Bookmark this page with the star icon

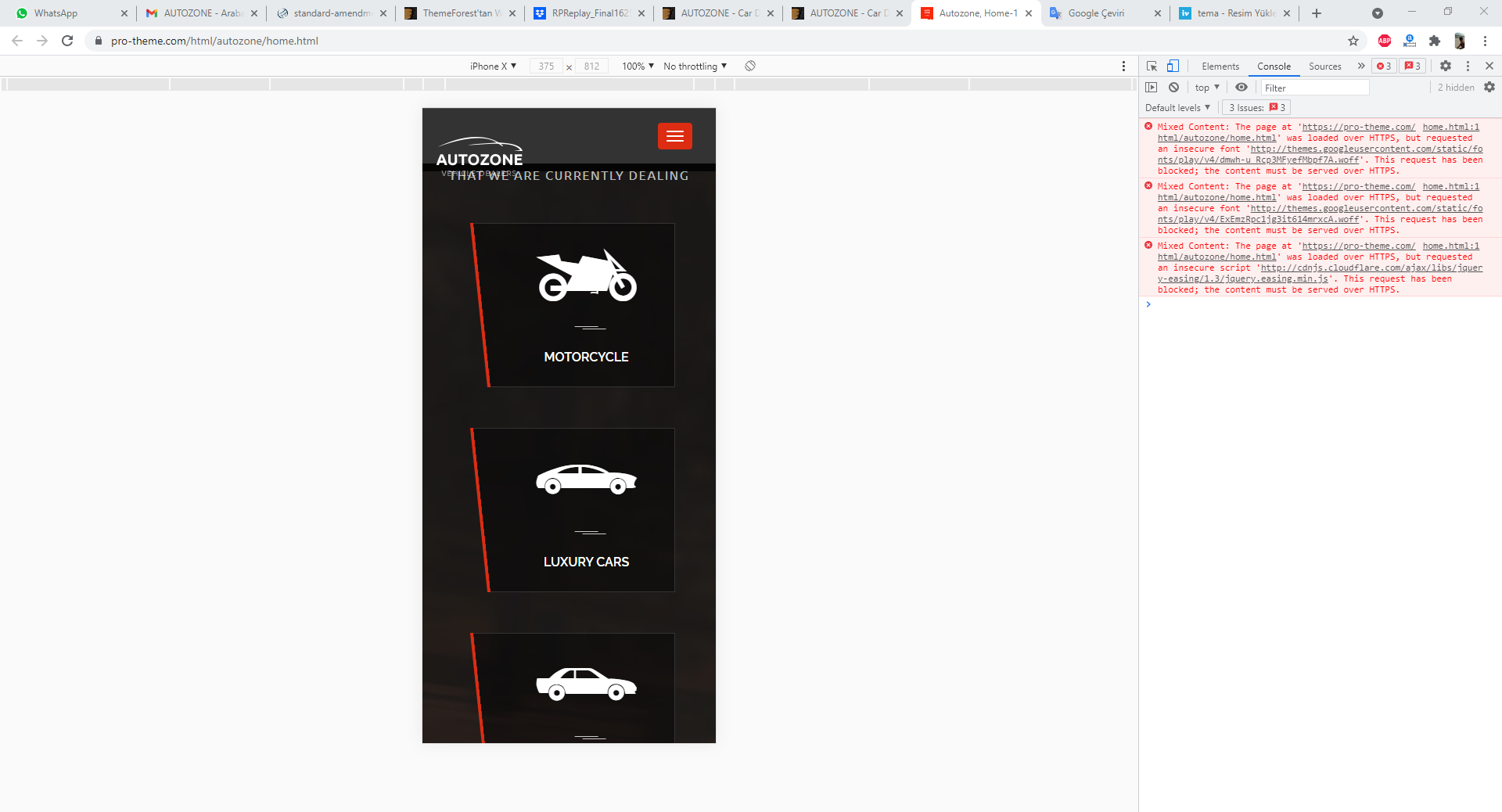tap(1353, 41)
